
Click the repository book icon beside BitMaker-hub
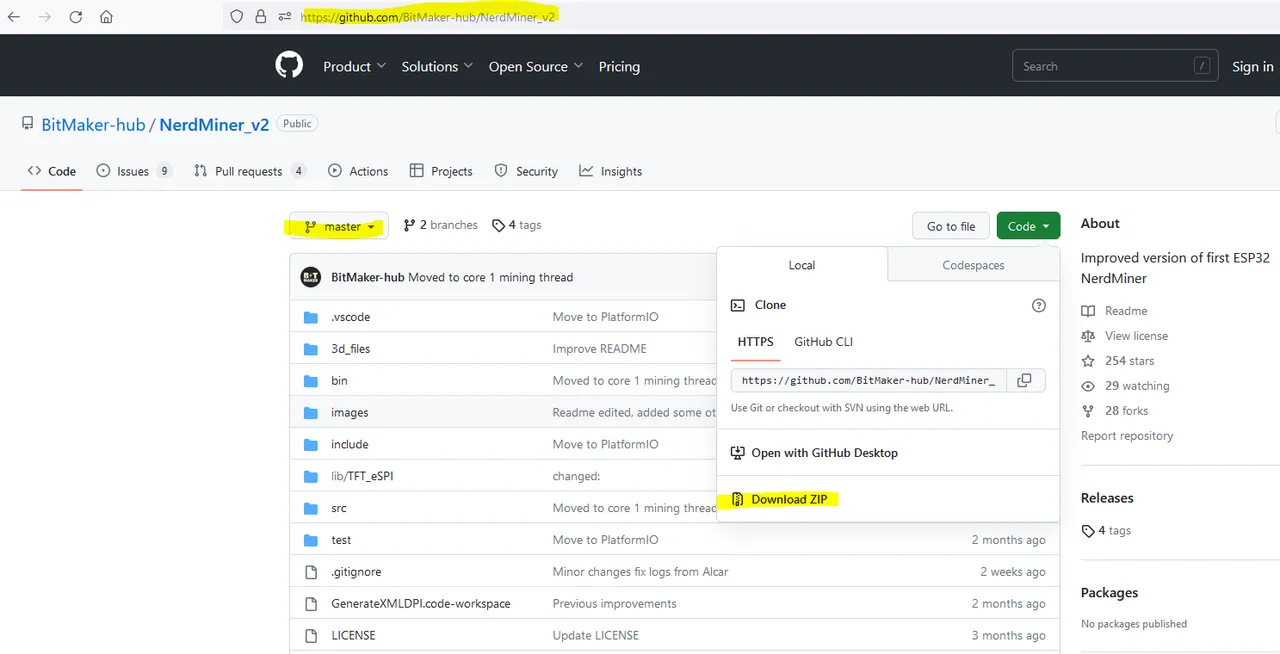(28, 124)
